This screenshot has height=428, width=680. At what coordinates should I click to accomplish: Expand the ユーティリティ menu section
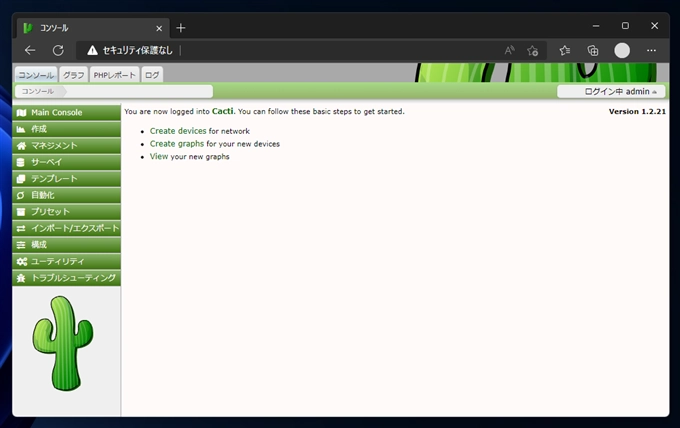(66, 261)
